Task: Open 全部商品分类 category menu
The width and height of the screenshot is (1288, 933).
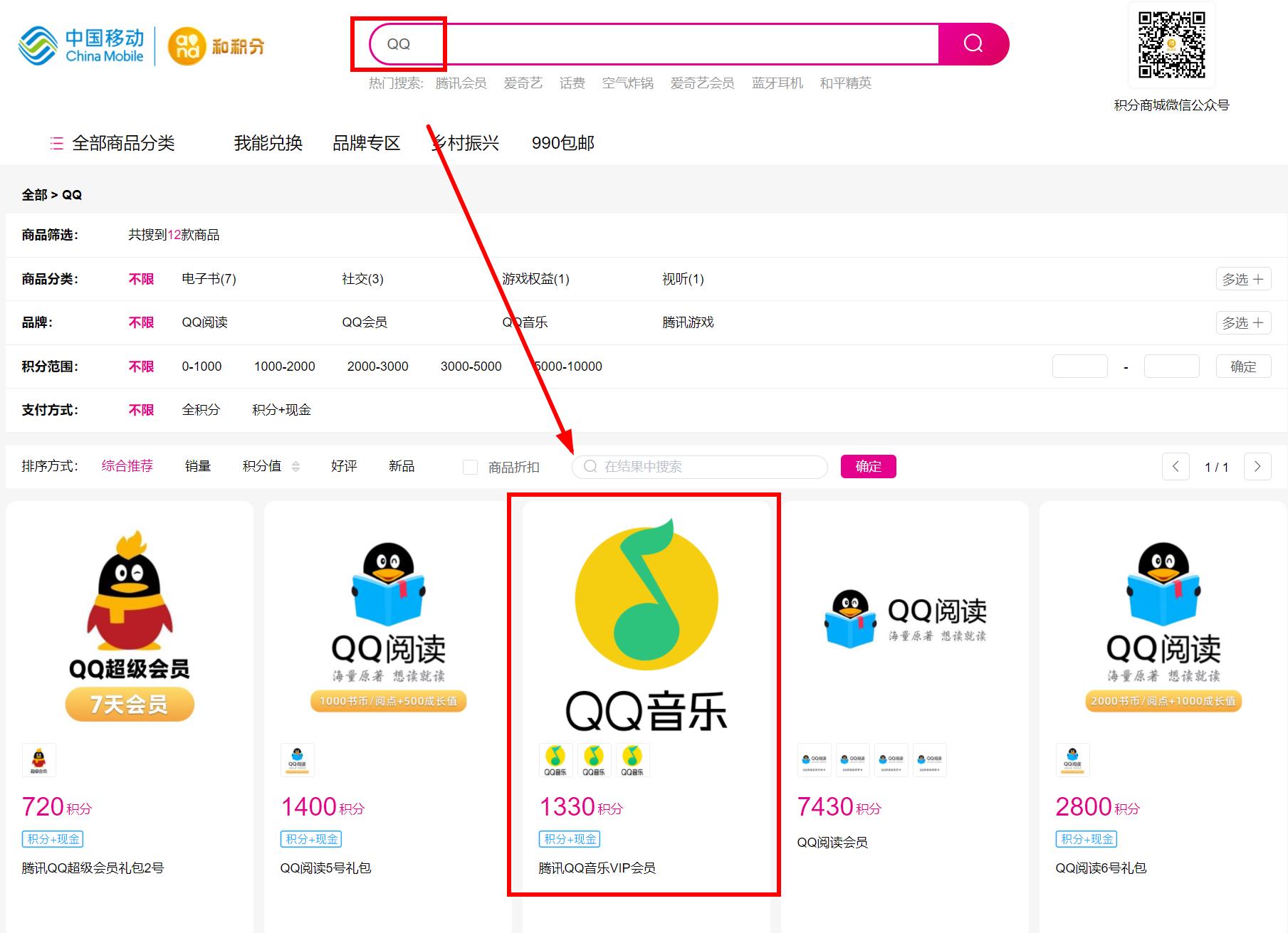Action: pos(123,143)
